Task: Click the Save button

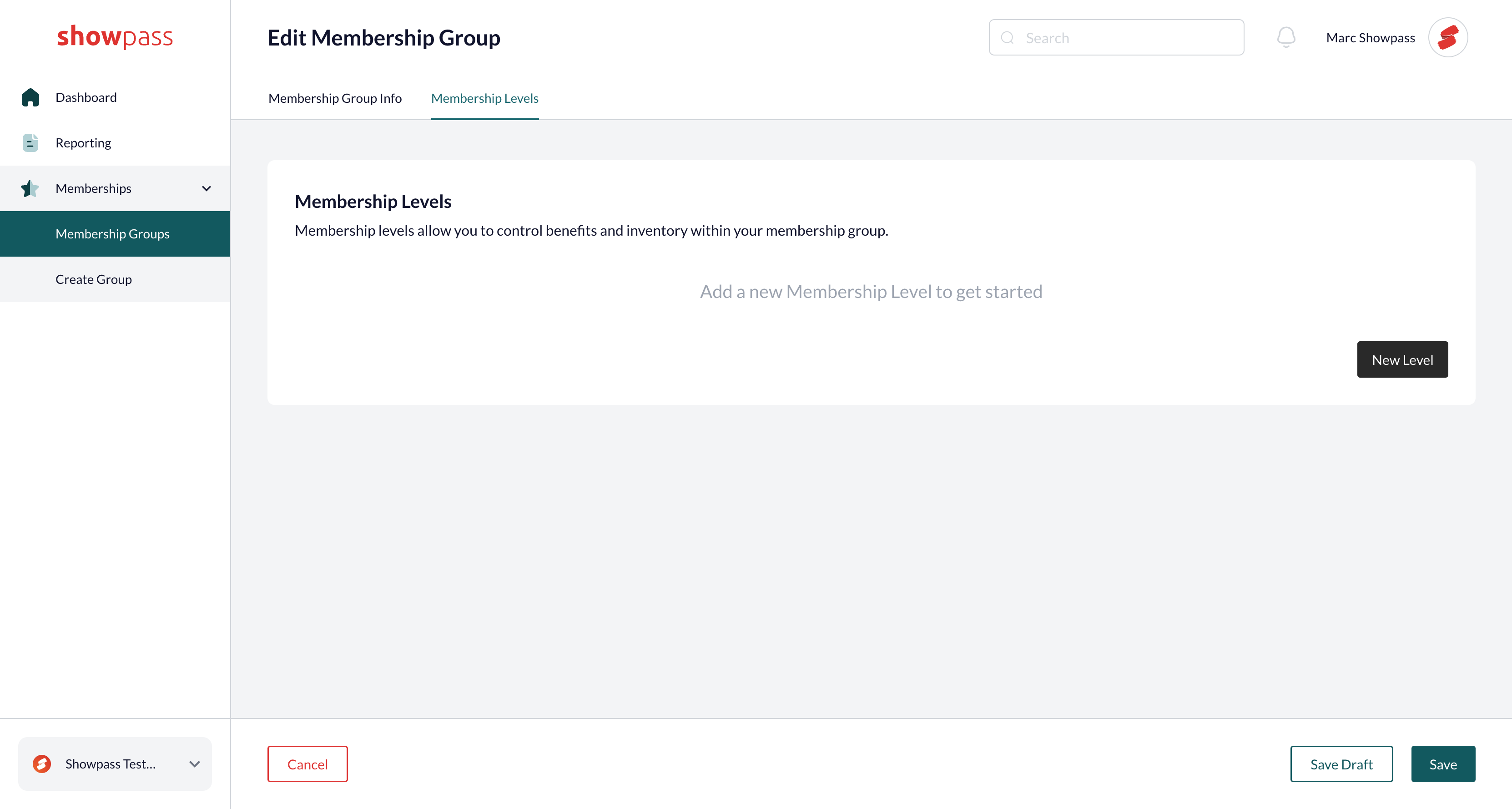Action: 1443,764
